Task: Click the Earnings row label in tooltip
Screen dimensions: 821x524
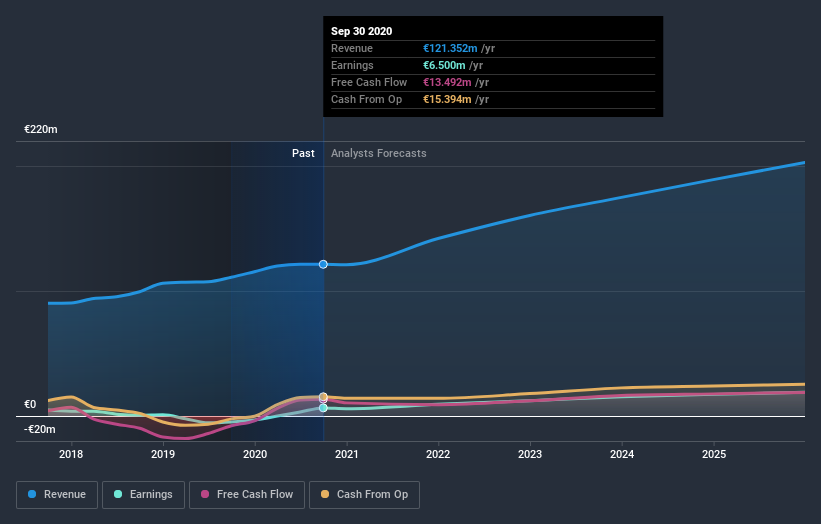Action: pyautogui.click(x=352, y=65)
